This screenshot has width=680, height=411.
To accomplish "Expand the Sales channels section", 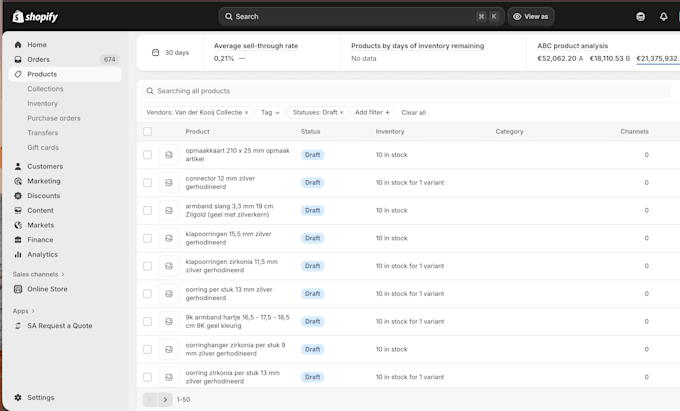I will pos(39,274).
